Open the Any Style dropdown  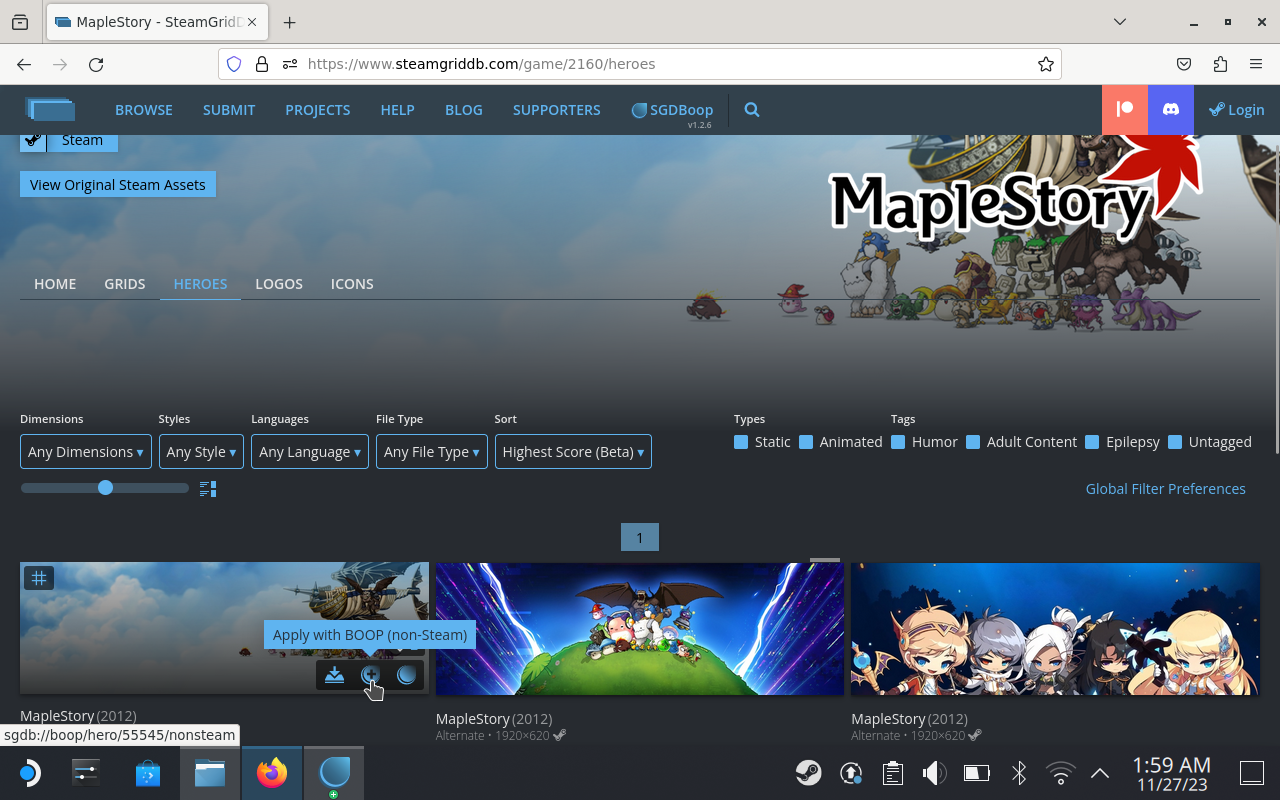[x=201, y=452]
